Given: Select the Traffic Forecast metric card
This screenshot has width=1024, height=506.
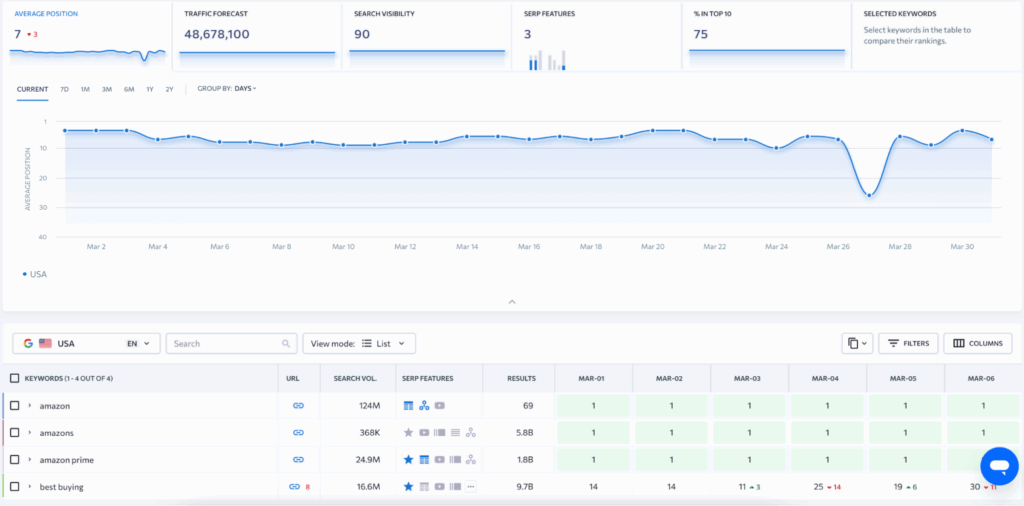Looking at the screenshot, I should coord(257,35).
